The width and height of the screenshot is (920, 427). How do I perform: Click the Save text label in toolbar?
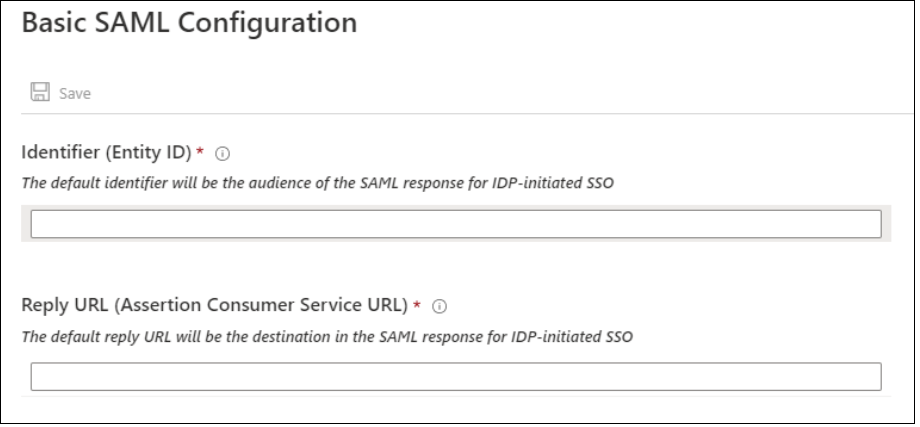pos(75,93)
